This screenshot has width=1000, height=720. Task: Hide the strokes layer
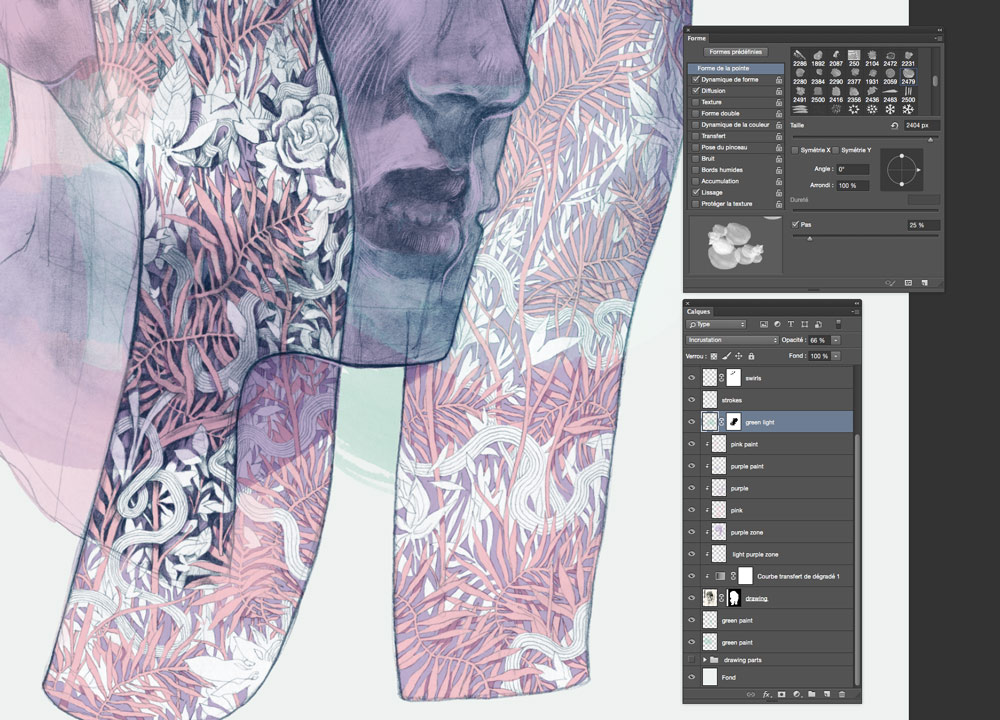[x=691, y=400]
